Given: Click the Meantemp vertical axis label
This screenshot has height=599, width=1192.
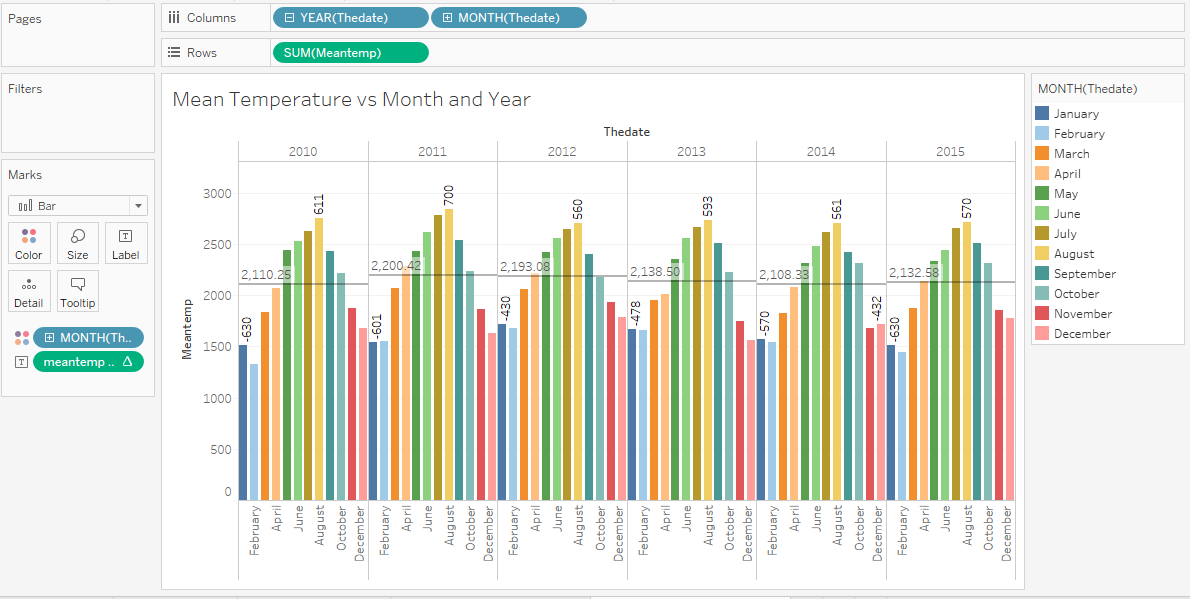Looking at the screenshot, I should coord(186,328).
